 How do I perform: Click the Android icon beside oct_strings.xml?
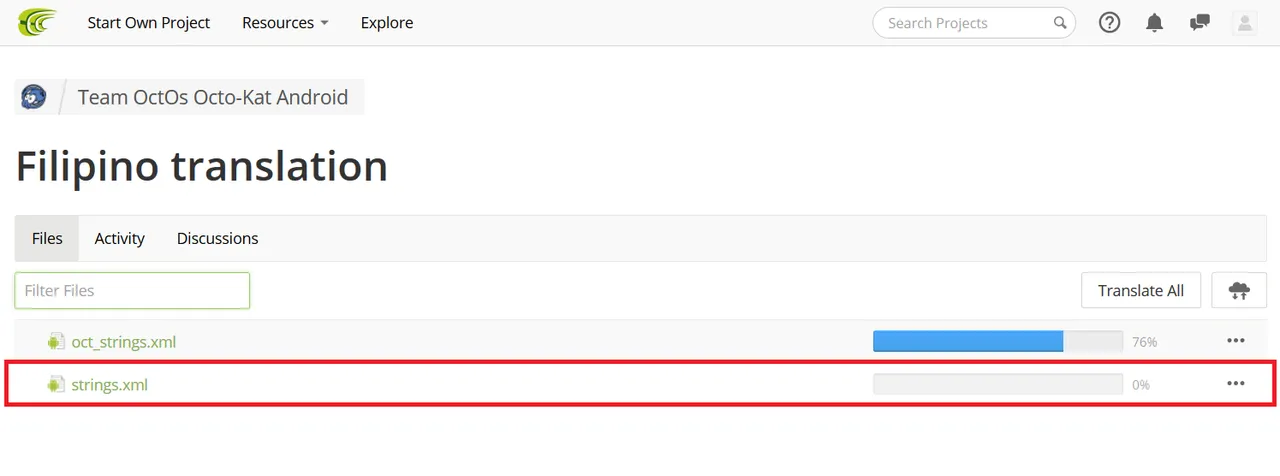[x=55, y=342]
